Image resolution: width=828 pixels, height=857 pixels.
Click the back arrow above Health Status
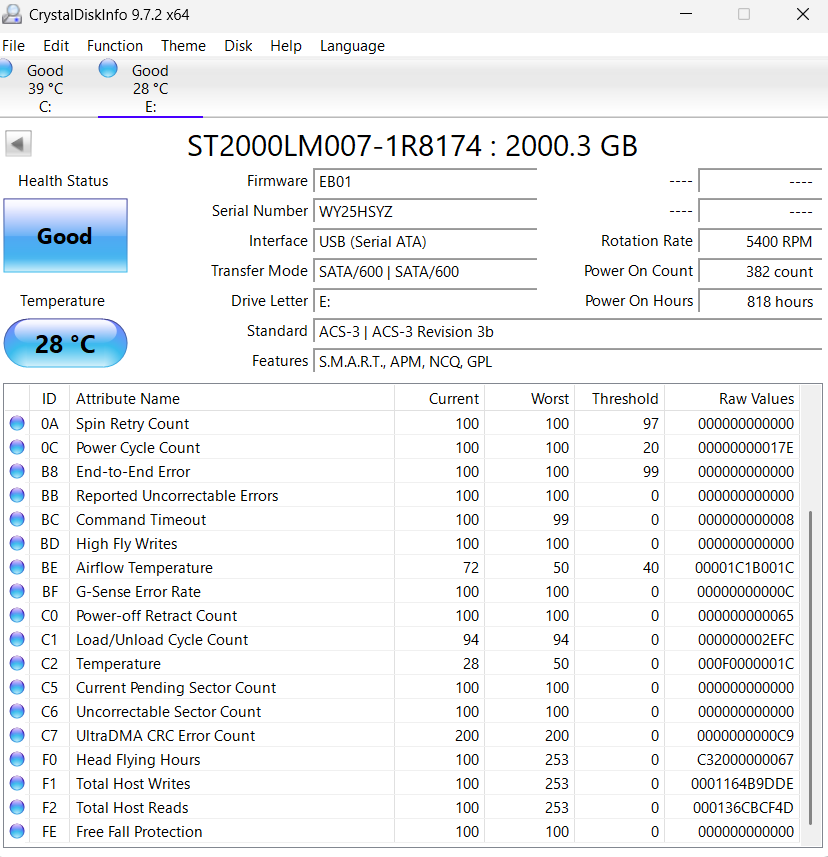(17, 143)
